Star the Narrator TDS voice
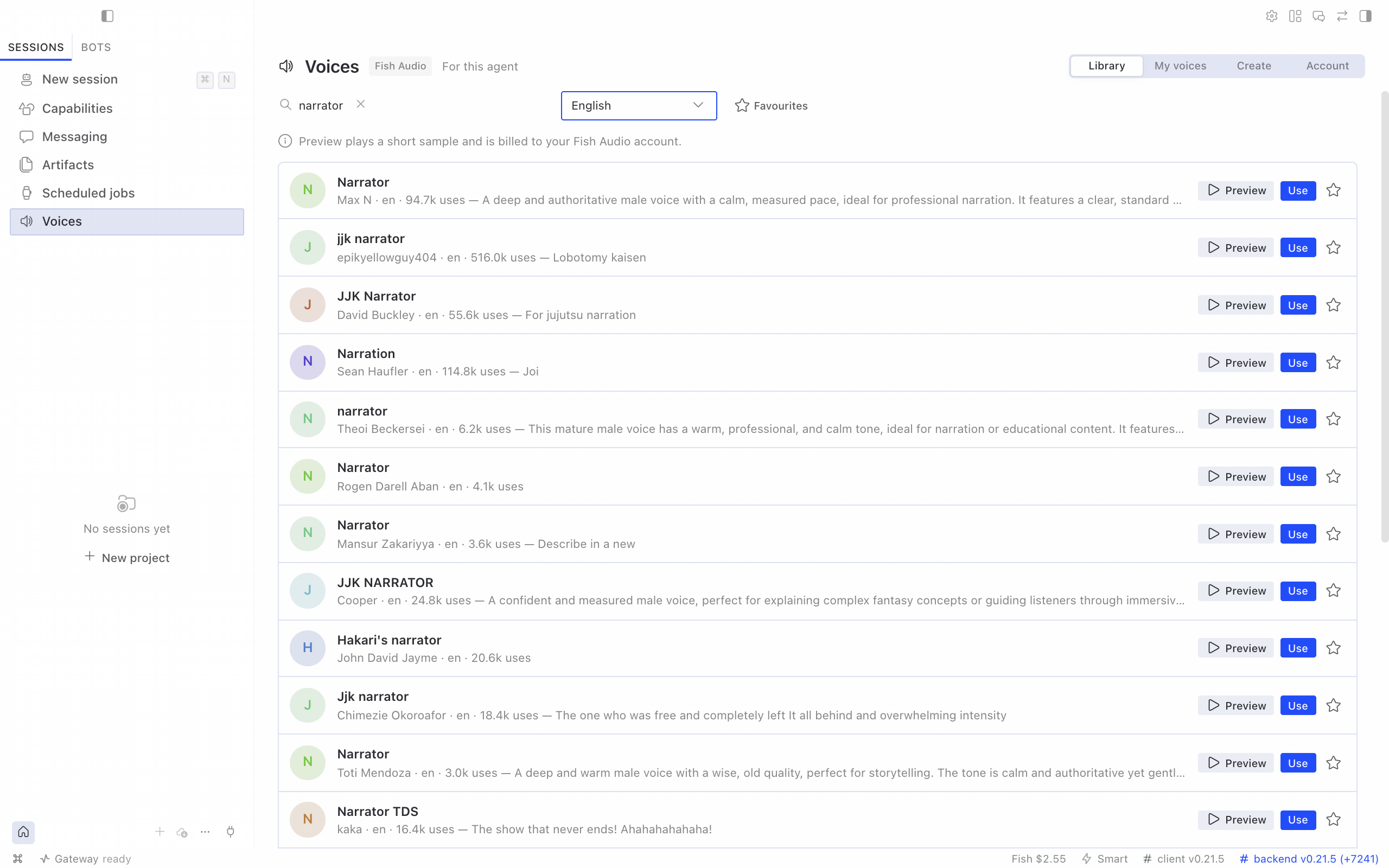 pyautogui.click(x=1333, y=819)
